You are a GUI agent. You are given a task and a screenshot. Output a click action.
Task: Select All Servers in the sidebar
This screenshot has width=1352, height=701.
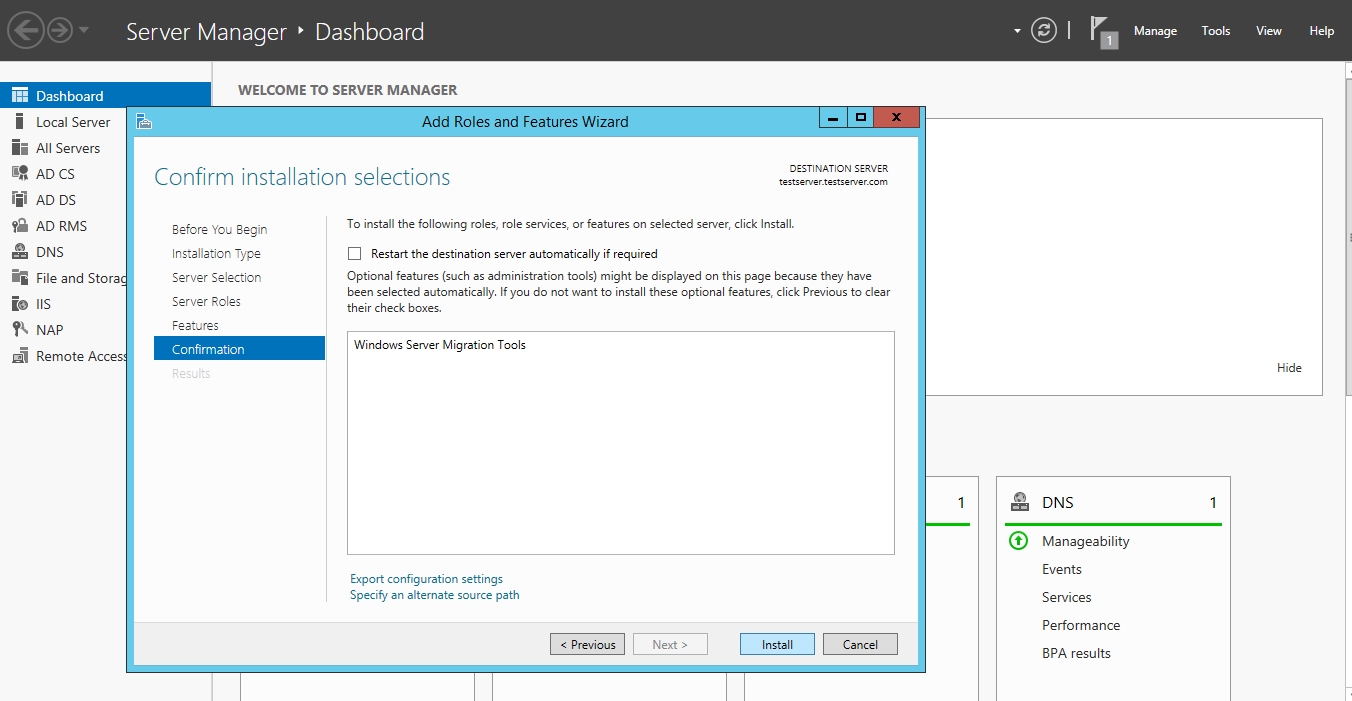click(x=68, y=148)
